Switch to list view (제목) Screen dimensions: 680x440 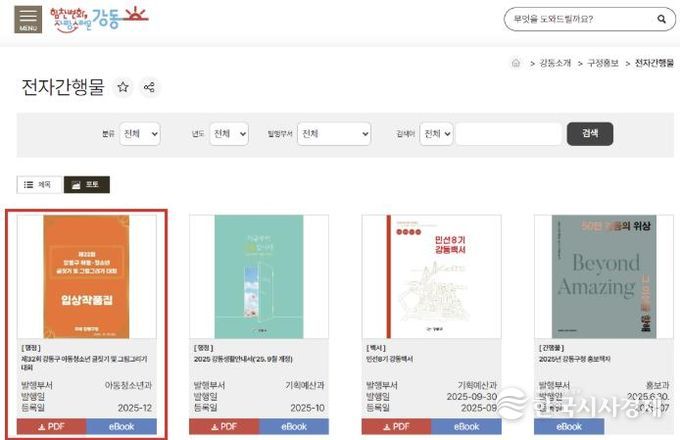coord(37,185)
